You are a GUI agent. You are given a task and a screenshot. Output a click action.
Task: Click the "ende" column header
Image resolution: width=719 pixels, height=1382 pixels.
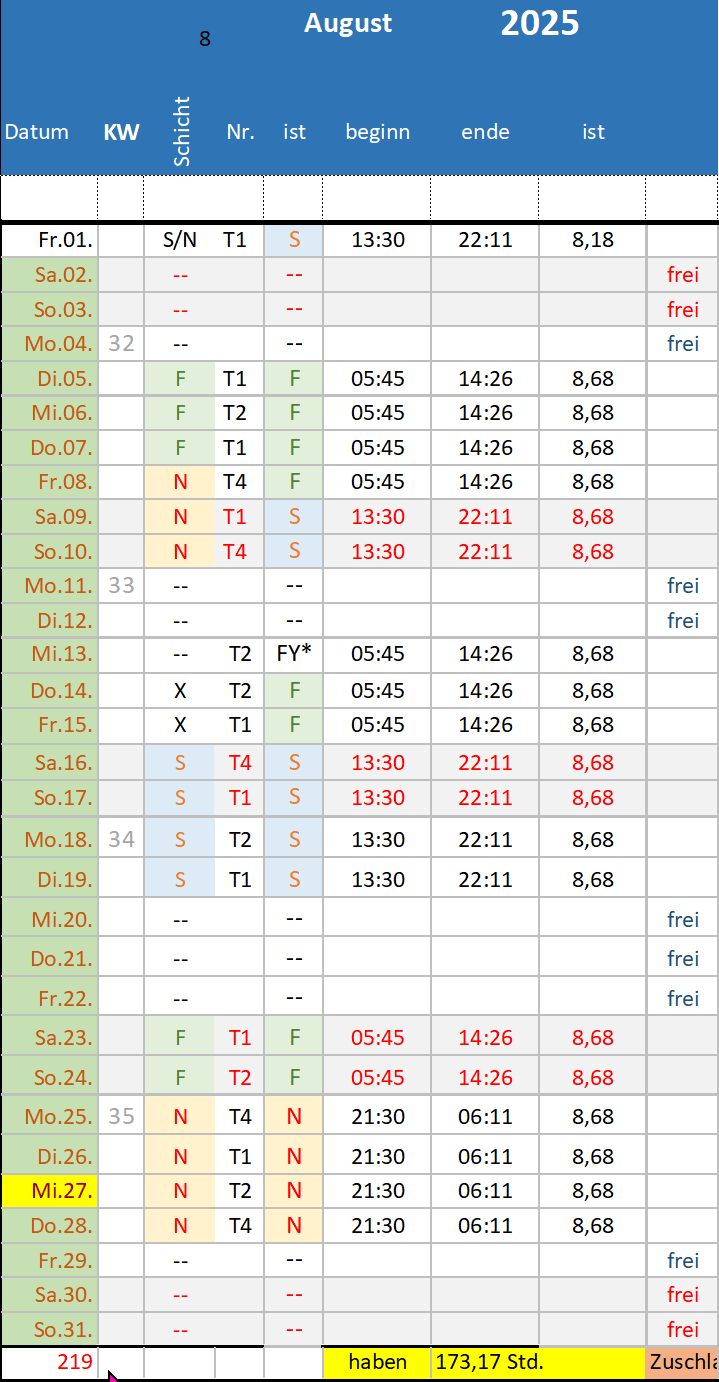pos(485,132)
